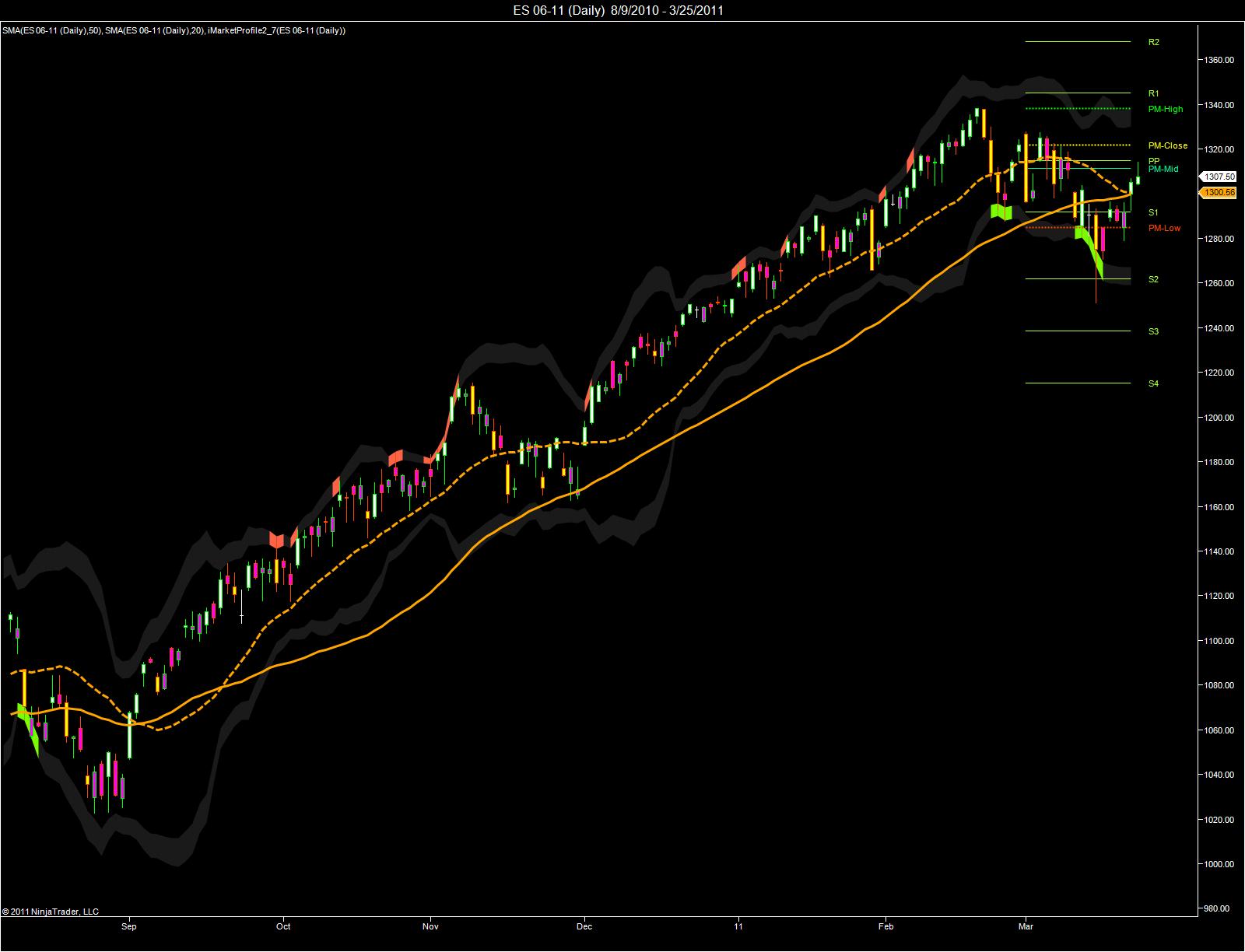The height and width of the screenshot is (952, 1245).
Task: Click the 1360.00 price axis label
Action: [x=1219, y=60]
